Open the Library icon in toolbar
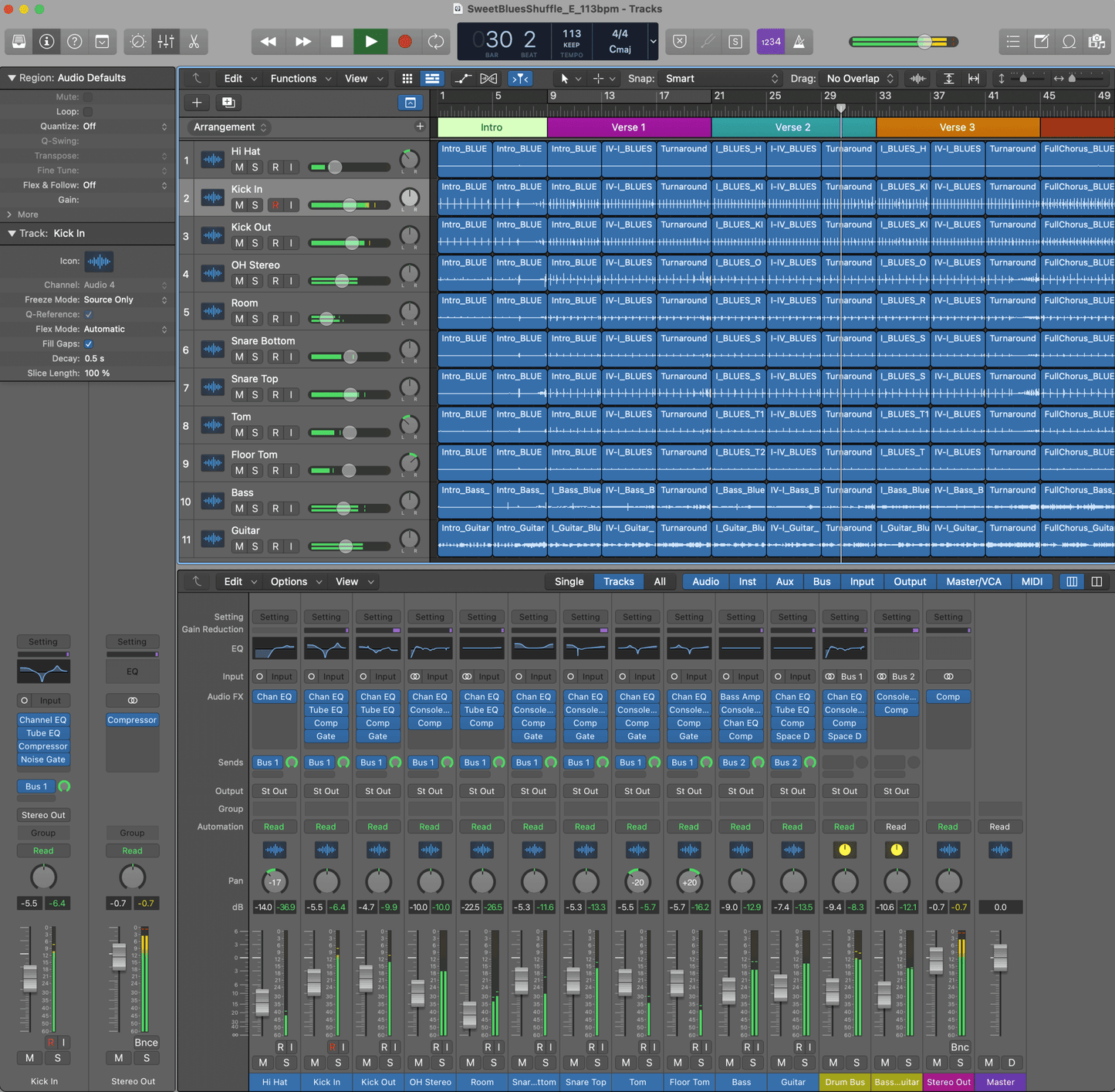 coord(19,42)
